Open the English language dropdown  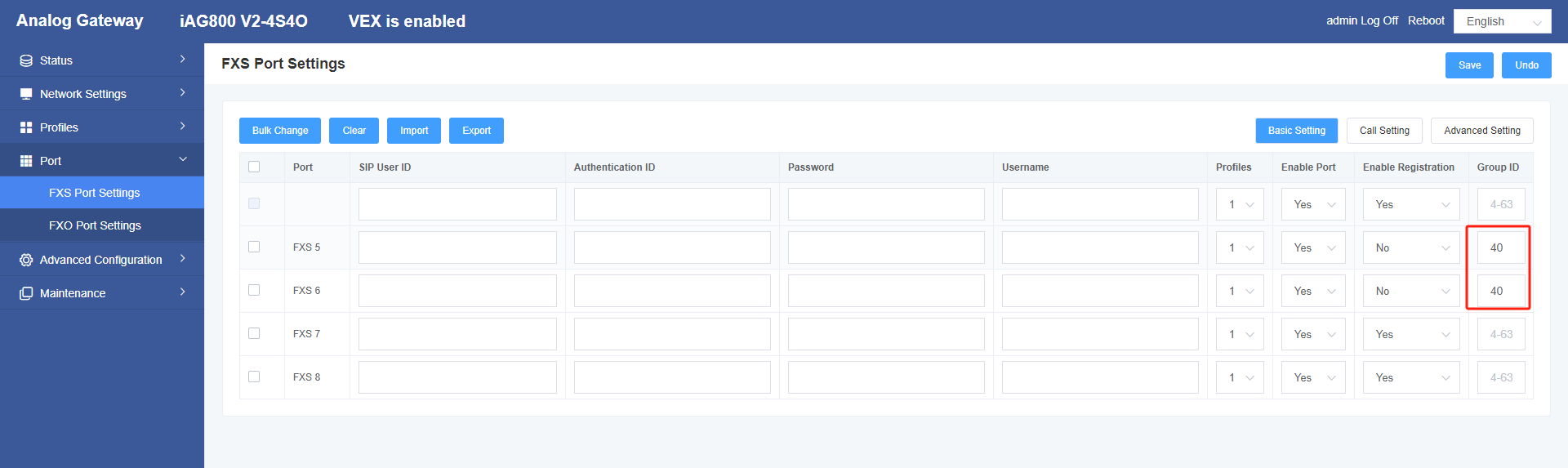[1502, 21]
